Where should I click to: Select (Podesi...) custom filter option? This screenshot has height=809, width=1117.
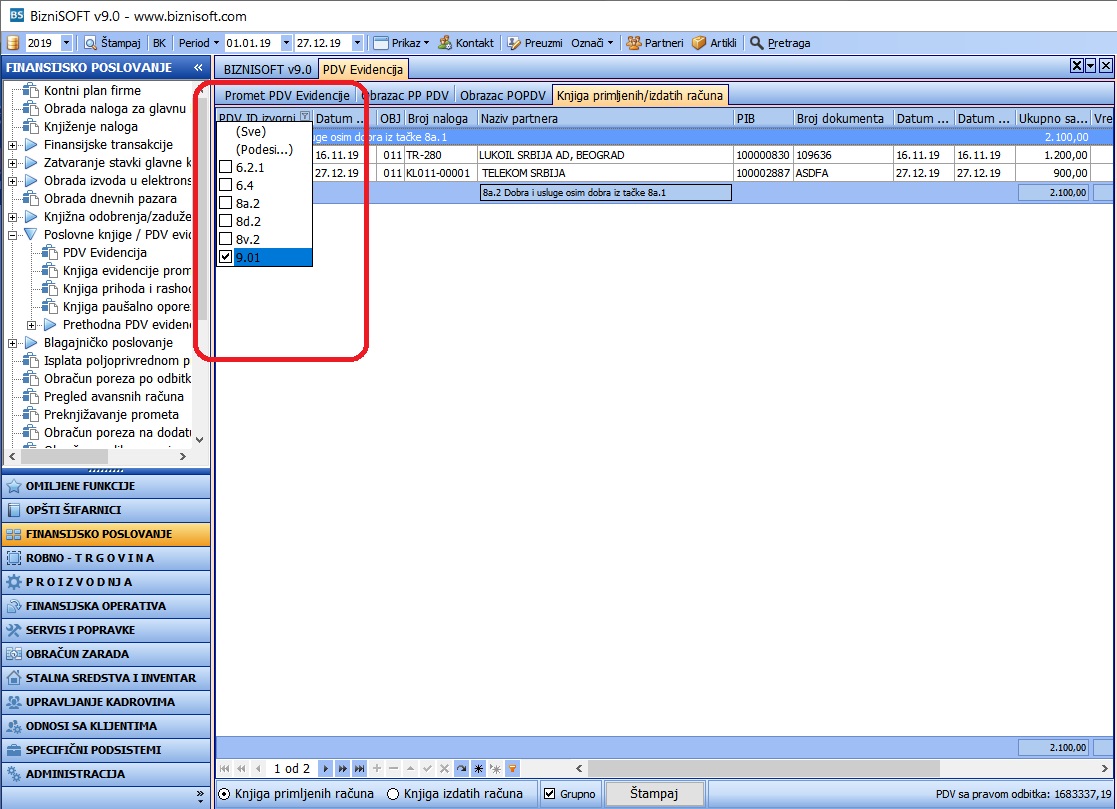pos(264,150)
